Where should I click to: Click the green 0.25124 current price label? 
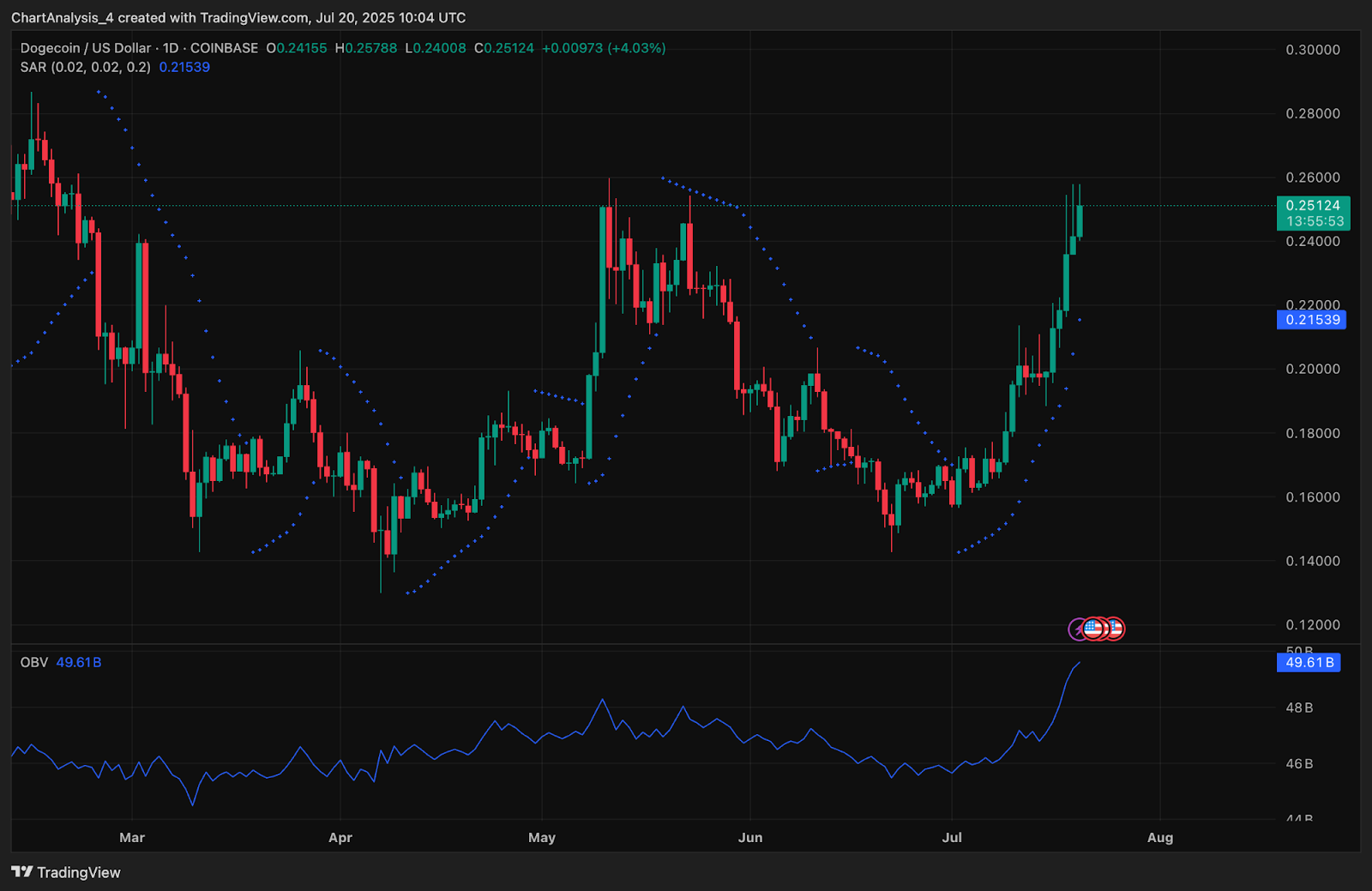coord(1313,206)
